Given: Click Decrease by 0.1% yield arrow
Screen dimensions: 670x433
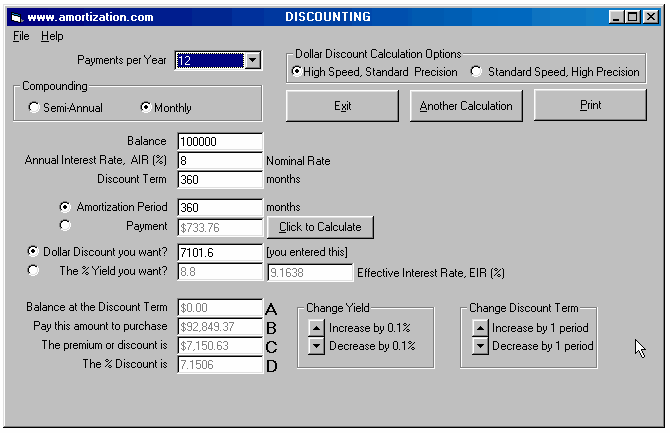Looking at the screenshot, I should [315, 346].
